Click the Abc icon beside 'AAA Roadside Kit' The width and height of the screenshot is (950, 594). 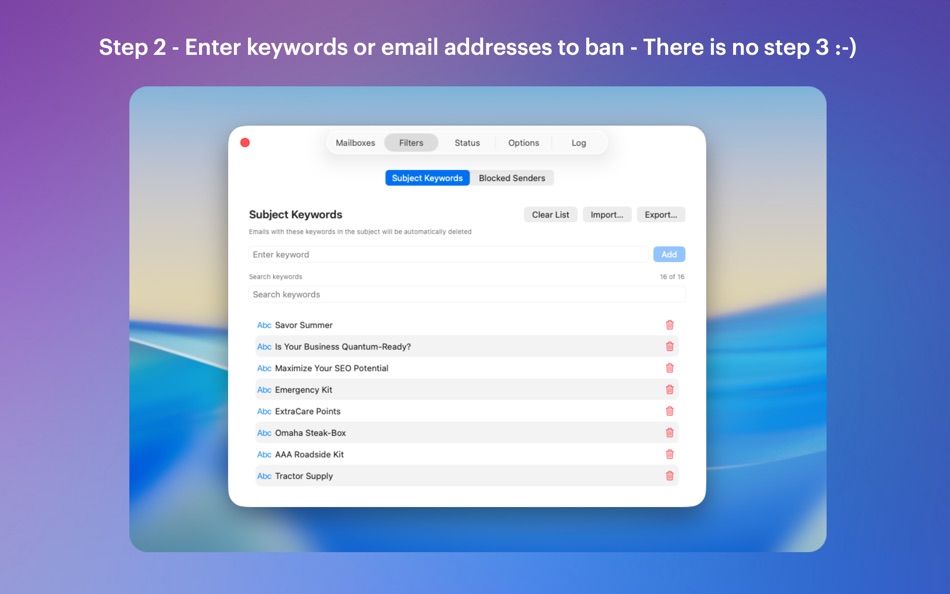coord(263,454)
